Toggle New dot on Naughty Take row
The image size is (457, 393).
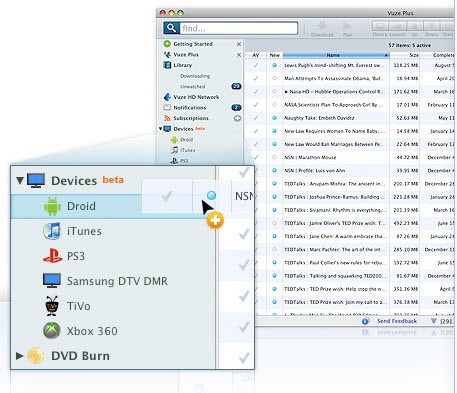pyautogui.click(x=274, y=118)
